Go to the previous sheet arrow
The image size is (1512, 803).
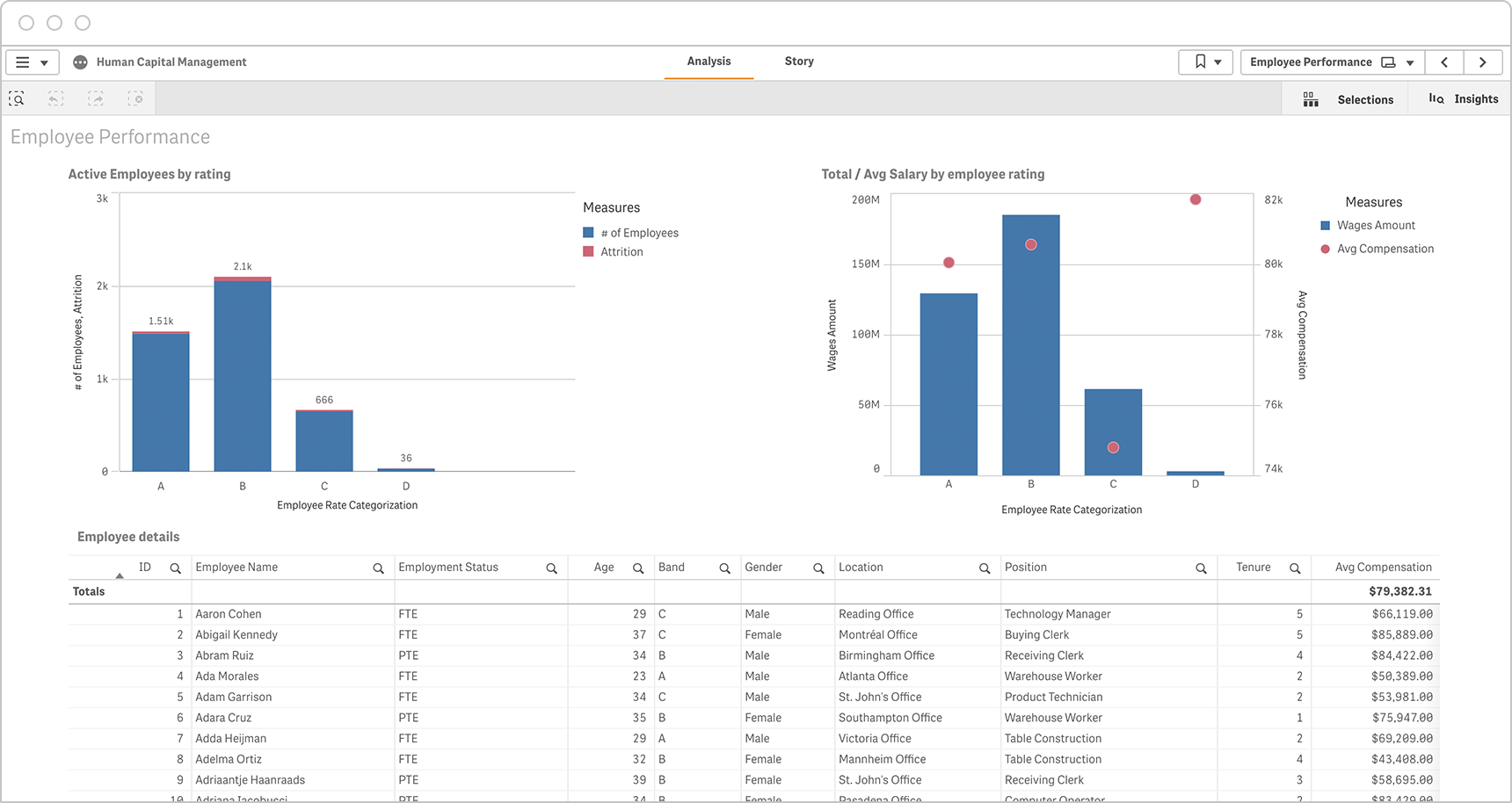point(1444,62)
